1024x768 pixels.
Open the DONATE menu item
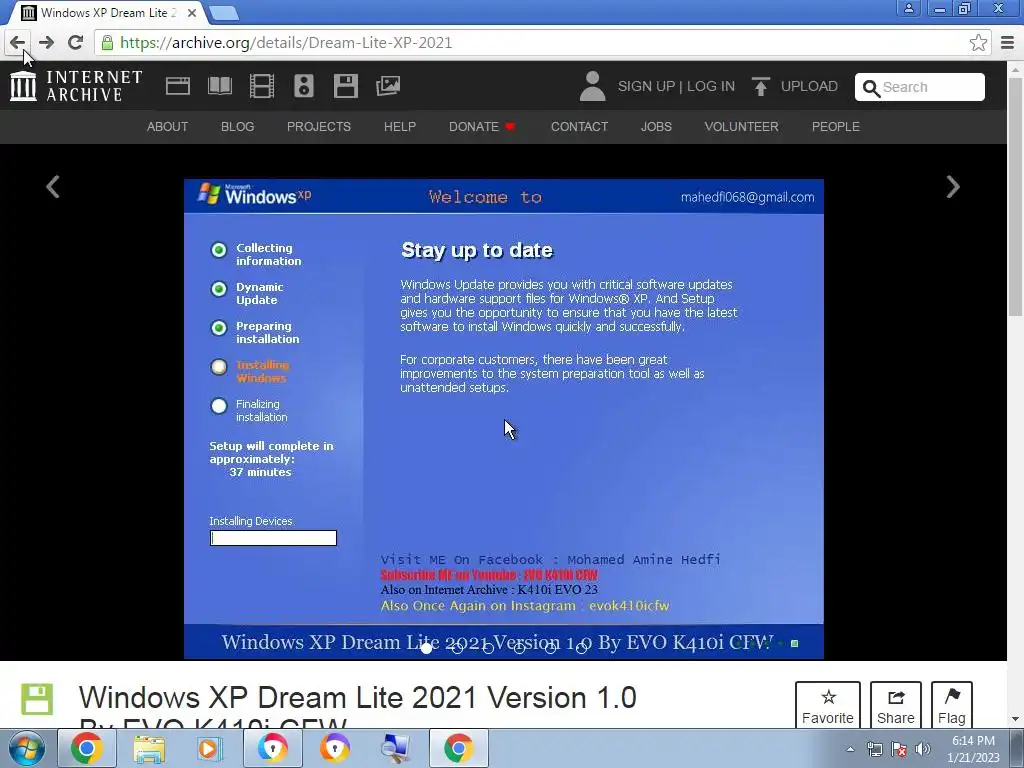point(482,127)
